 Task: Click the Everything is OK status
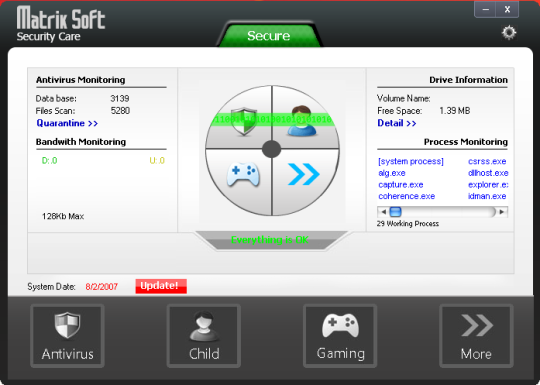[270, 240]
